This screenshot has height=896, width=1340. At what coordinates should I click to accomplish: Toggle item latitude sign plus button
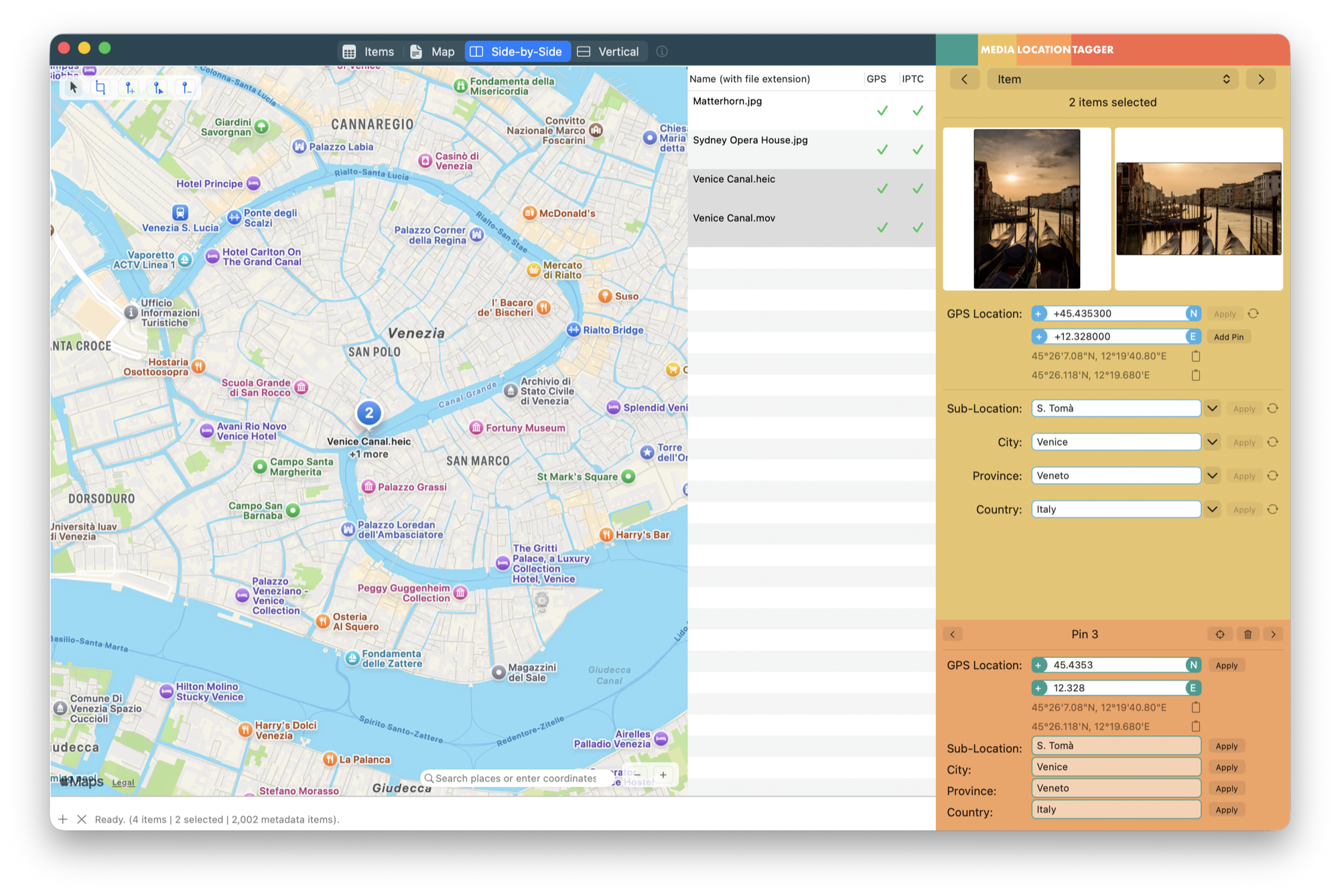[x=1039, y=313]
